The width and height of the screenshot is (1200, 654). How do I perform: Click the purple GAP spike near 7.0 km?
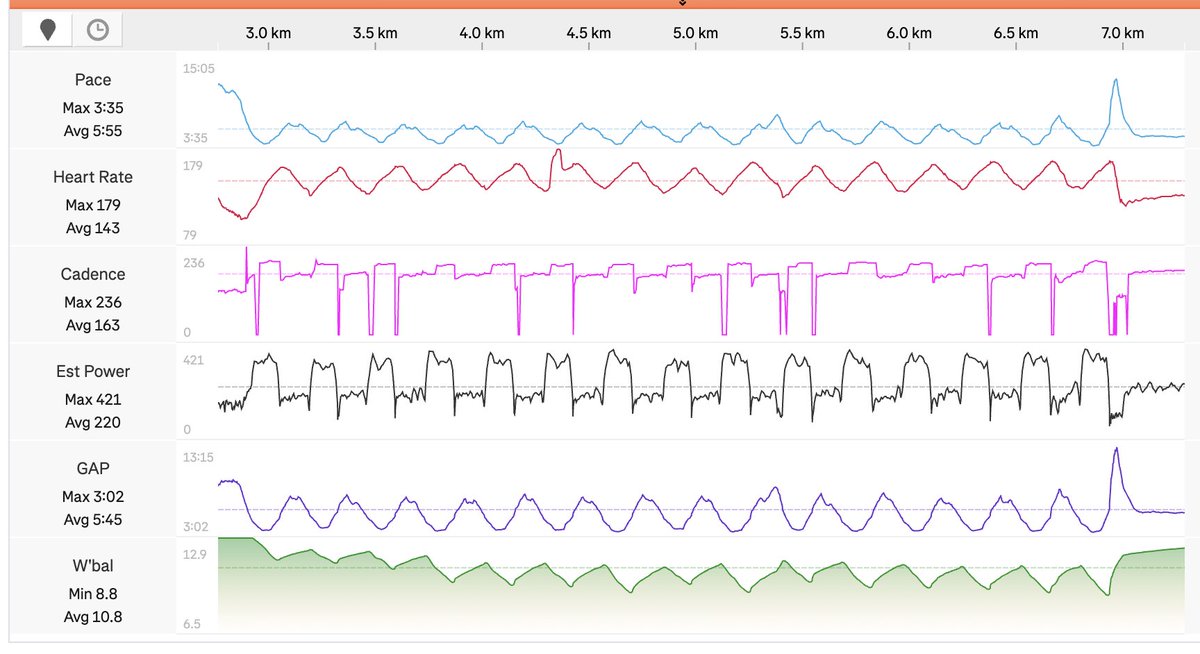click(x=1117, y=480)
